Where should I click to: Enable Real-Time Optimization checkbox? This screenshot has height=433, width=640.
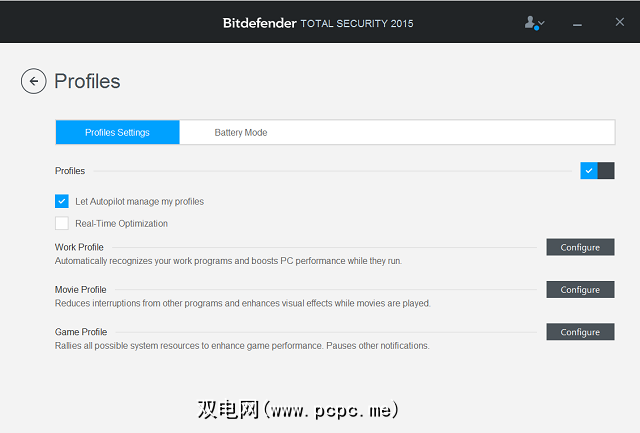(x=62, y=223)
